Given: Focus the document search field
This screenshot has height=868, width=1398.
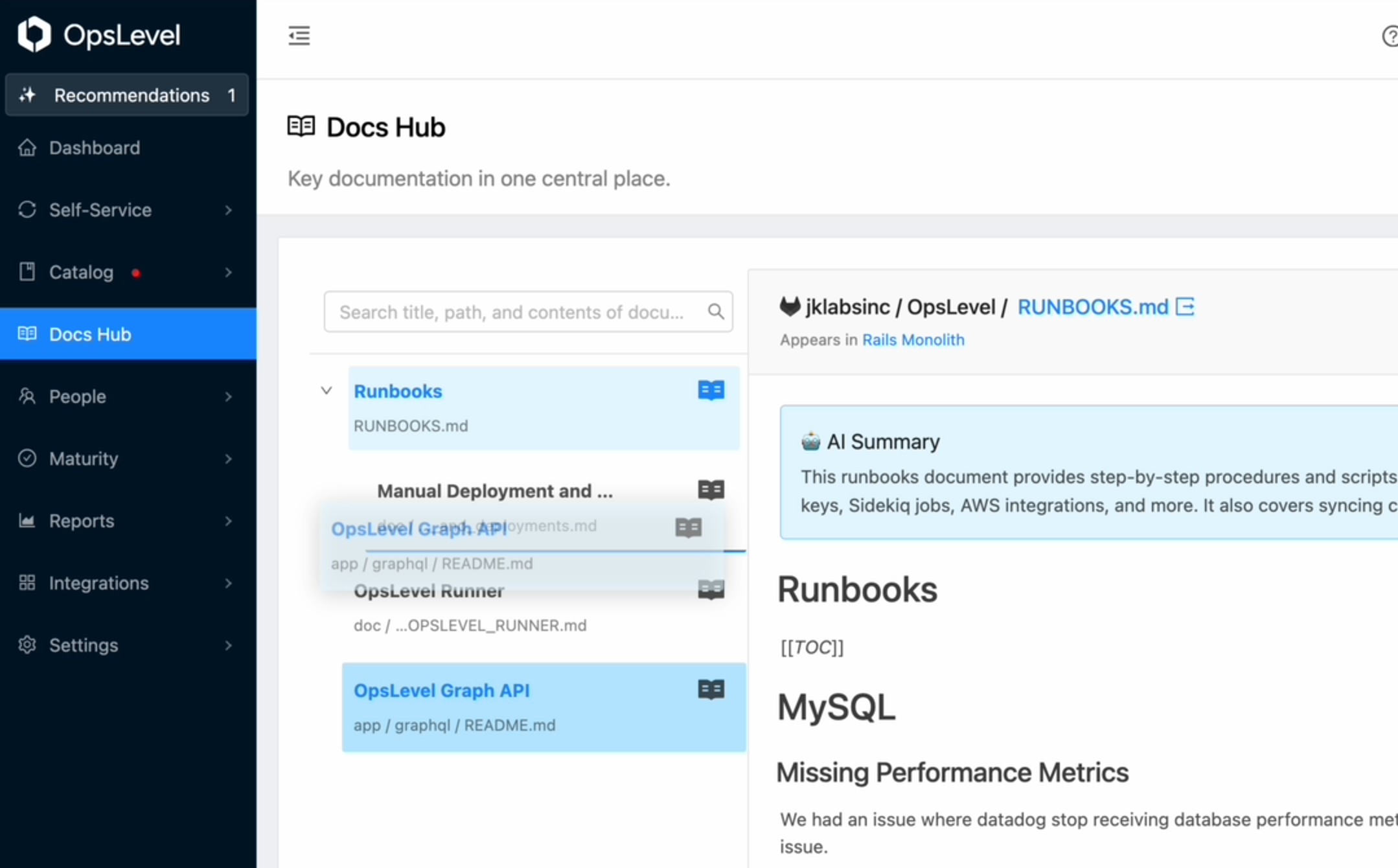Looking at the screenshot, I should 512,312.
